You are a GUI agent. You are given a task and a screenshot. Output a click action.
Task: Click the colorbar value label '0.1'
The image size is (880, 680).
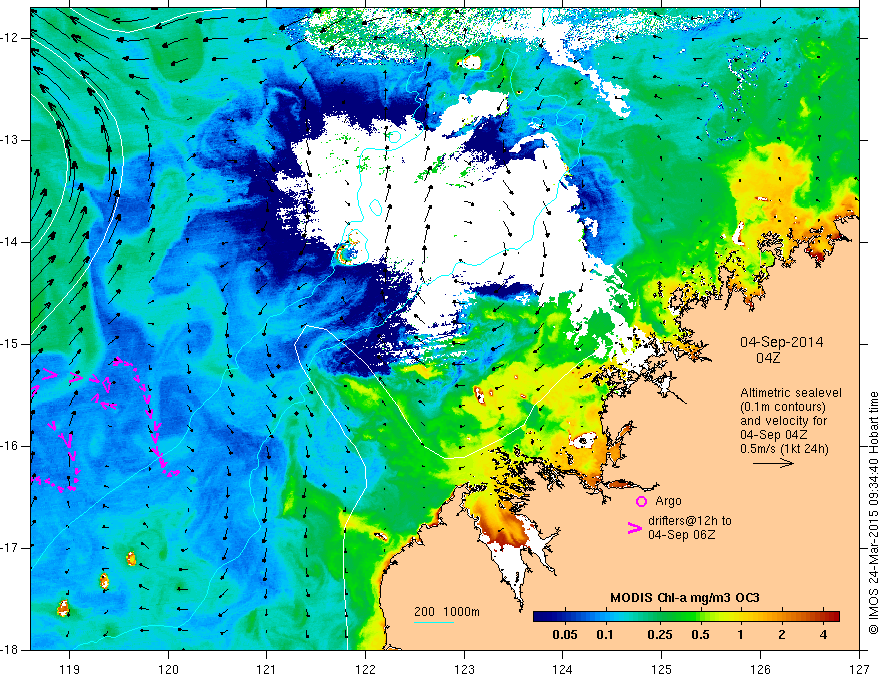coord(604,635)
